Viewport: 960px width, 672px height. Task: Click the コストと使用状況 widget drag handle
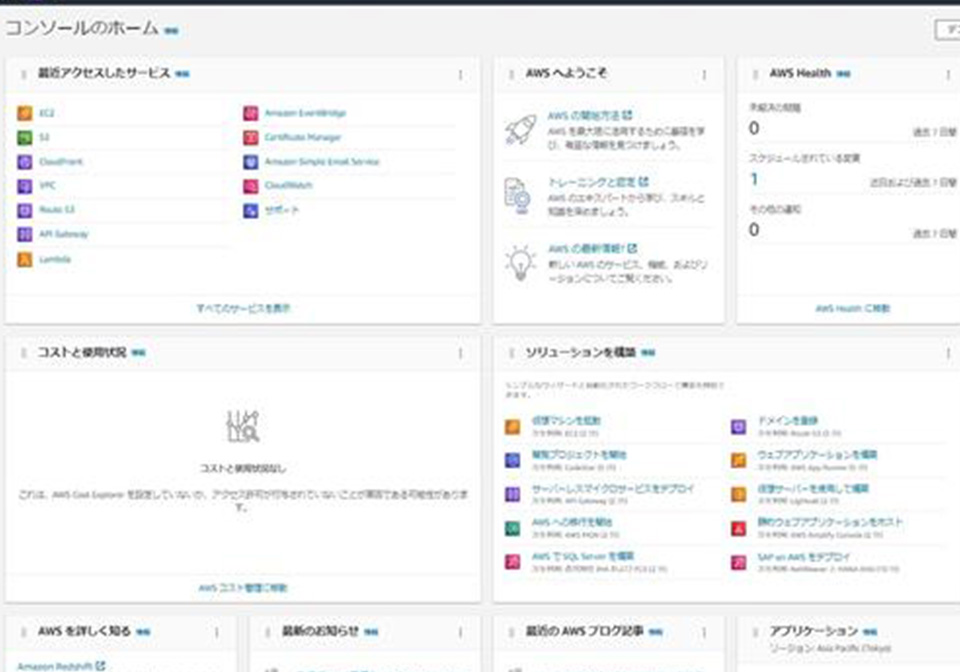23,353
